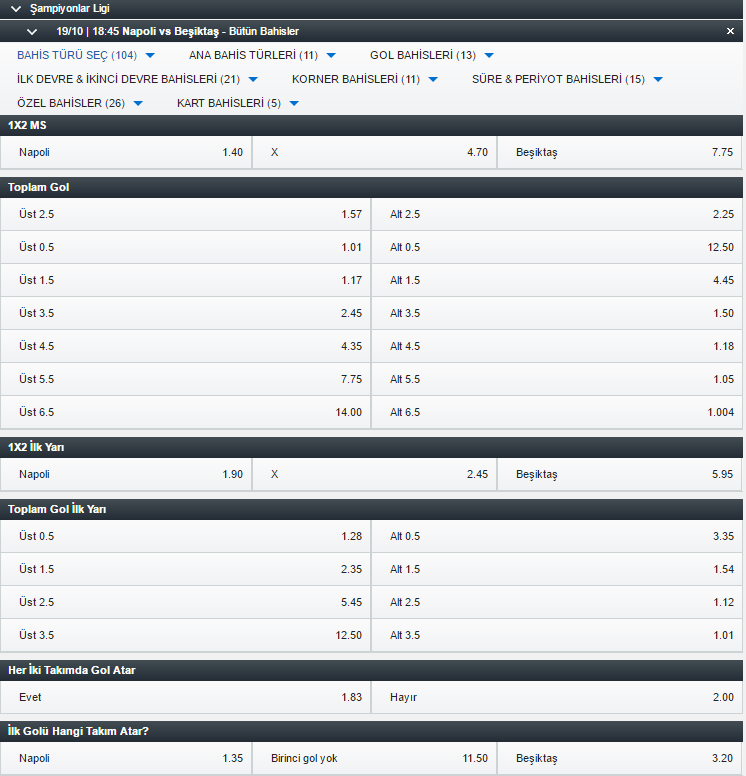Collapse the Şampiyonlar Ligi section
The height and width of the screenshot is (776, 746).
point(15,8)
